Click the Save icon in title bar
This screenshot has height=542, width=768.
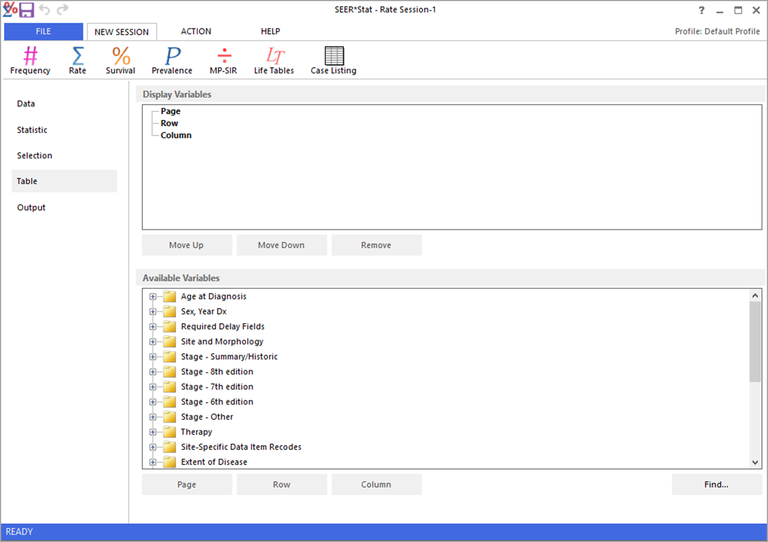27,10
